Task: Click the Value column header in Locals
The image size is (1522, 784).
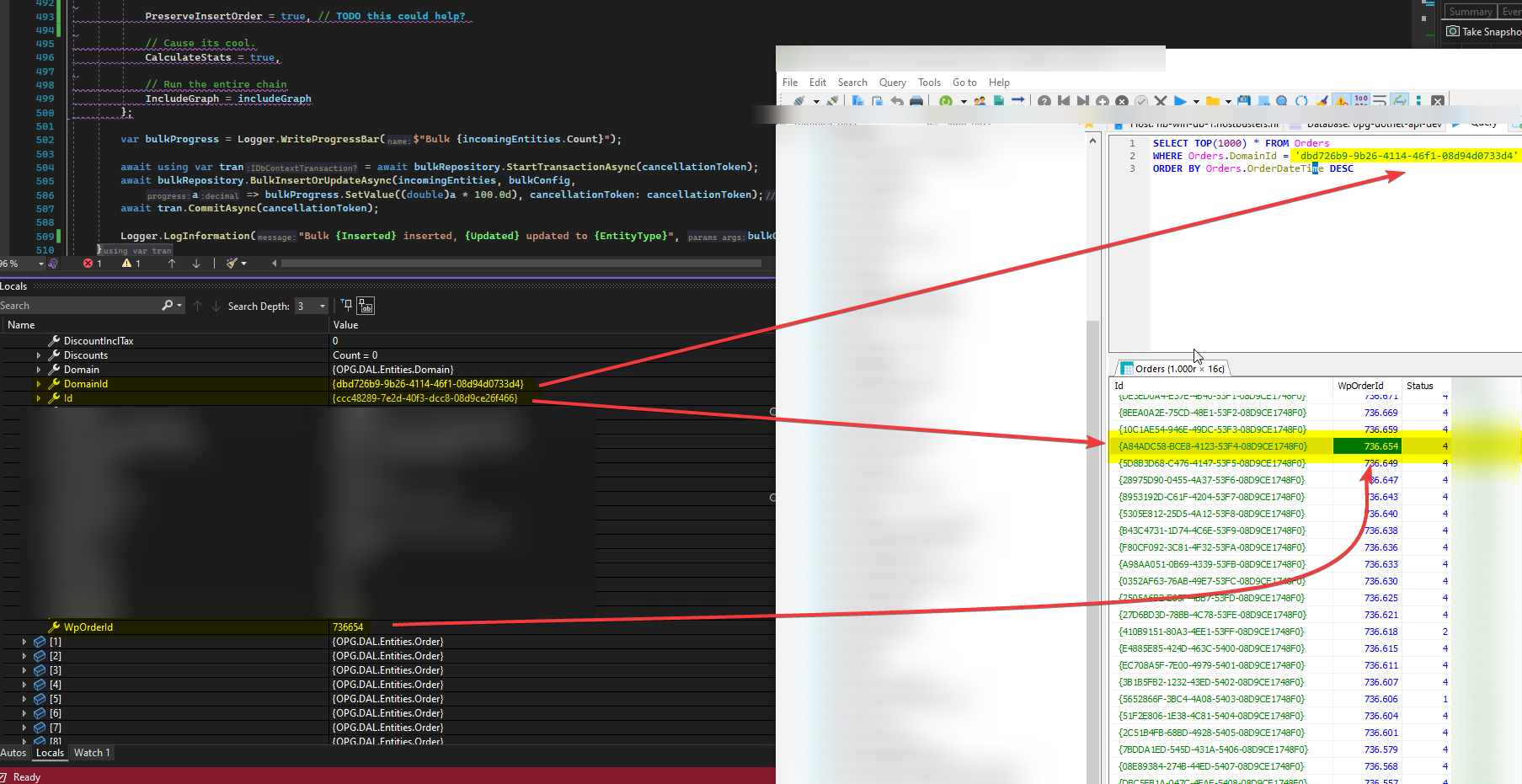Action: pos(552,325)
